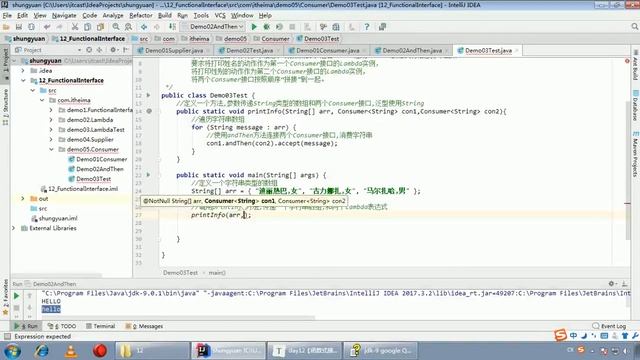The height and width of the screenshot is (360, 640).
Task: Click the Redo arrow icon
Action: coord(60,27)
